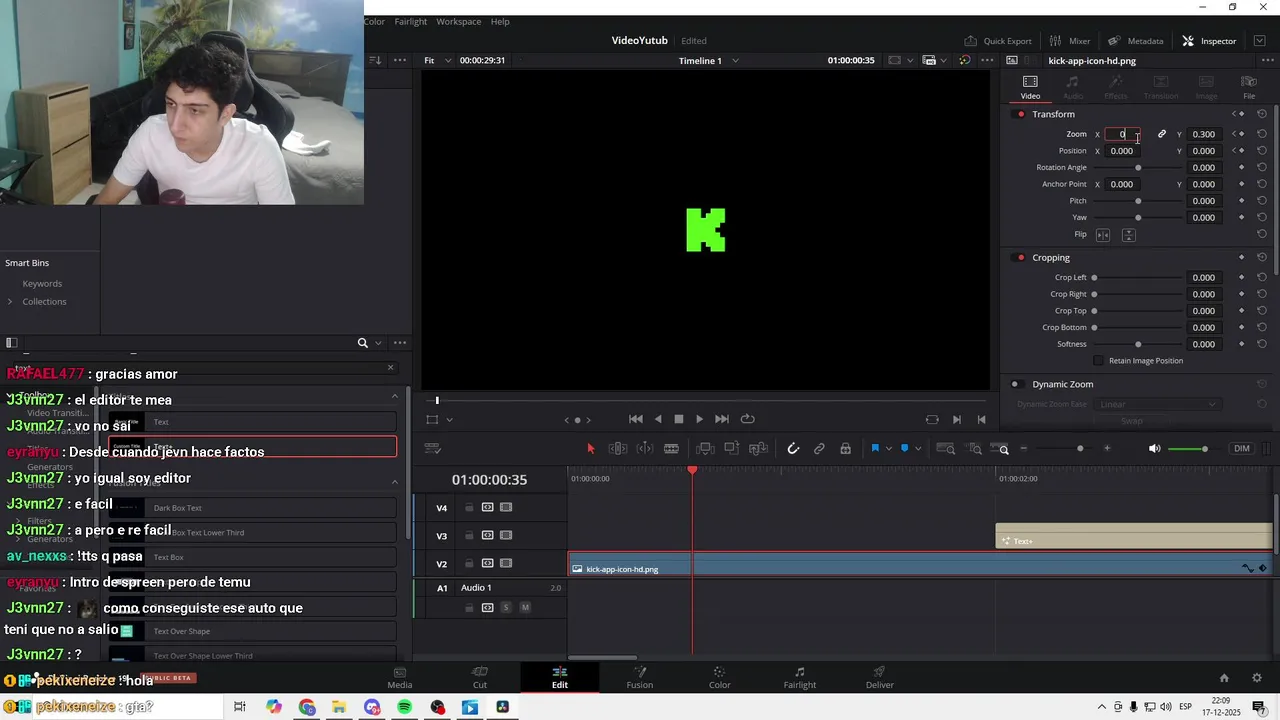The width and height of the screenshot is (1280, 720).
Task: Switch to the Fairlight page
Action: tap(800, 677)
